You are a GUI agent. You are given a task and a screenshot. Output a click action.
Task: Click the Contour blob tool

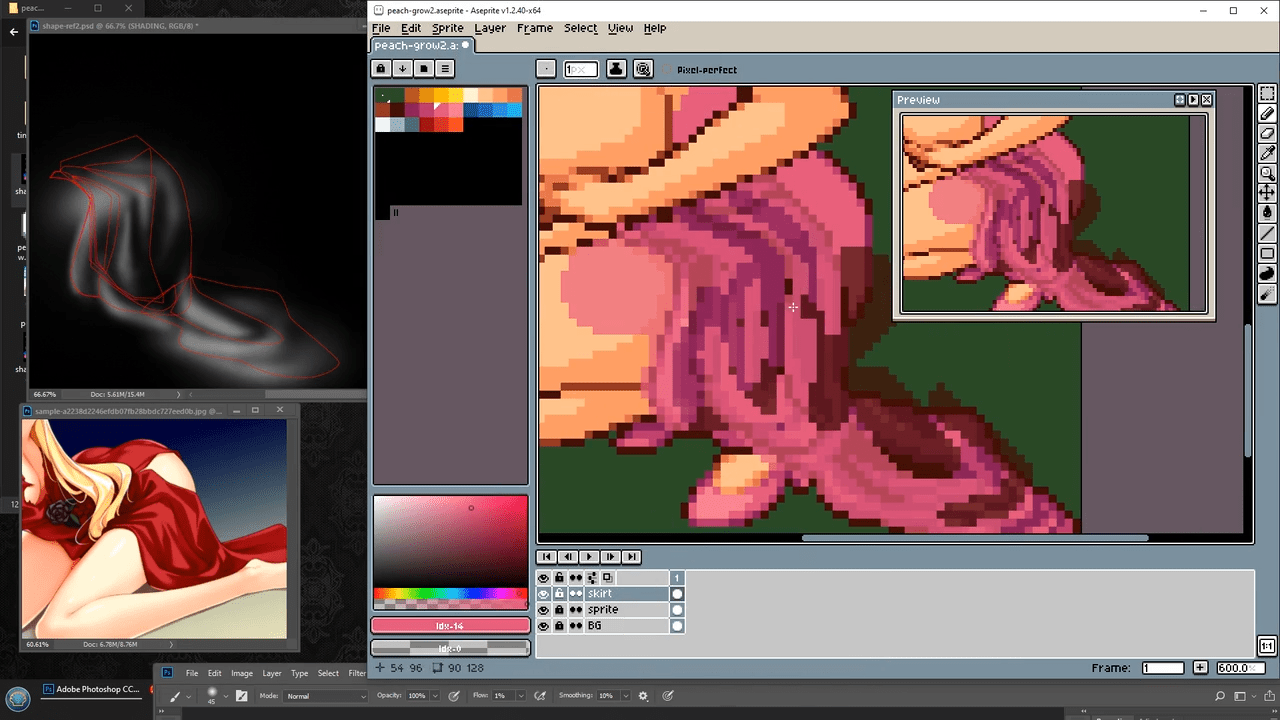1267,273
